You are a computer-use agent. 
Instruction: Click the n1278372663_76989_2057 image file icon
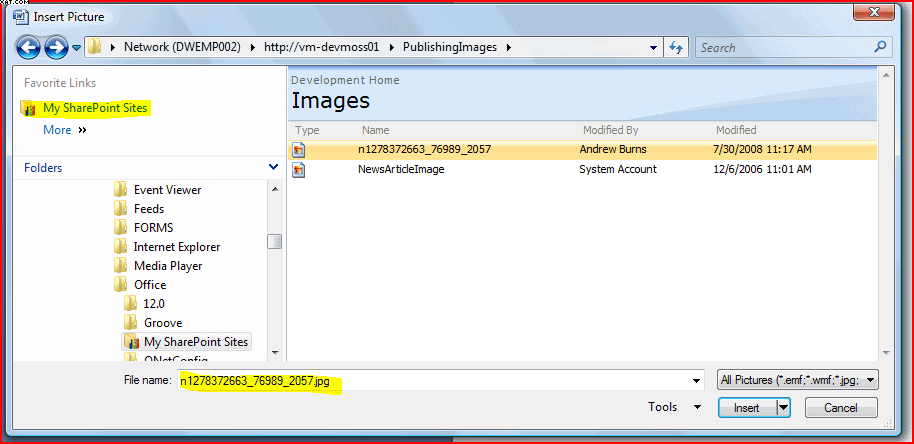(x=299, y=150)
